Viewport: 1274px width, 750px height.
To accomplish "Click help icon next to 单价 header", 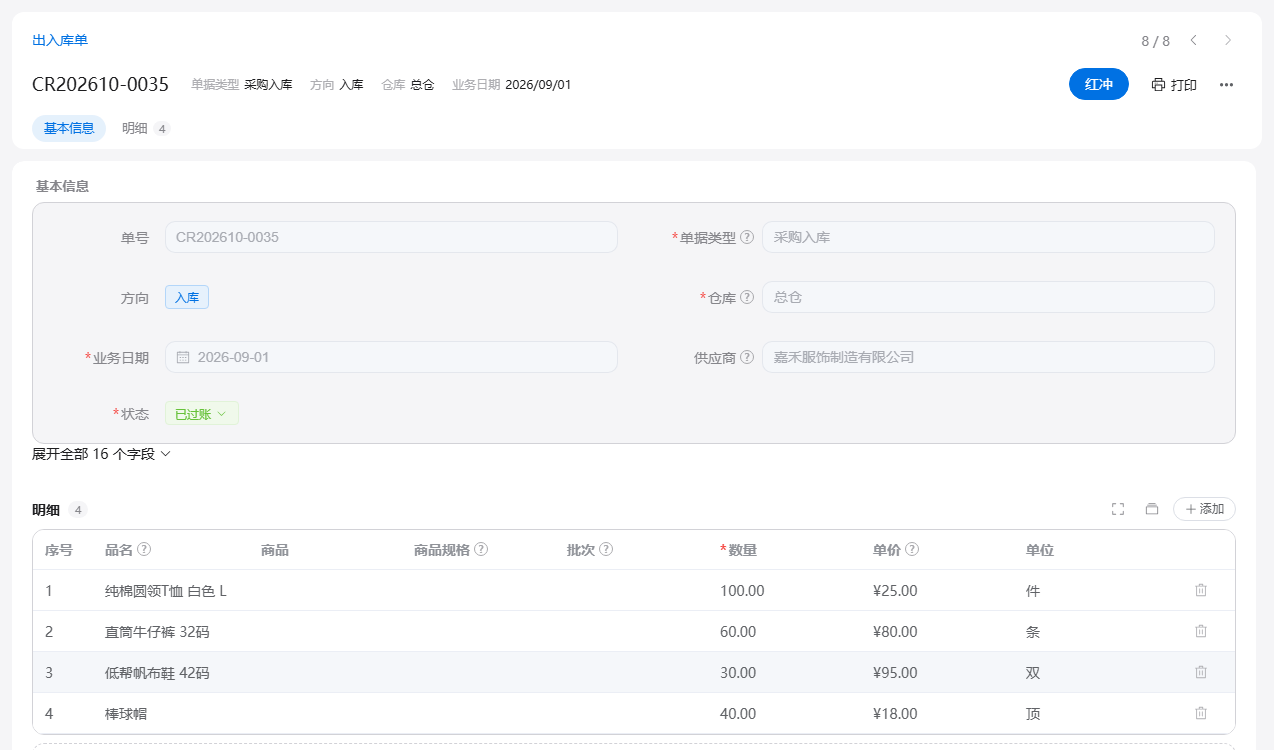I will tap(912, 549).
